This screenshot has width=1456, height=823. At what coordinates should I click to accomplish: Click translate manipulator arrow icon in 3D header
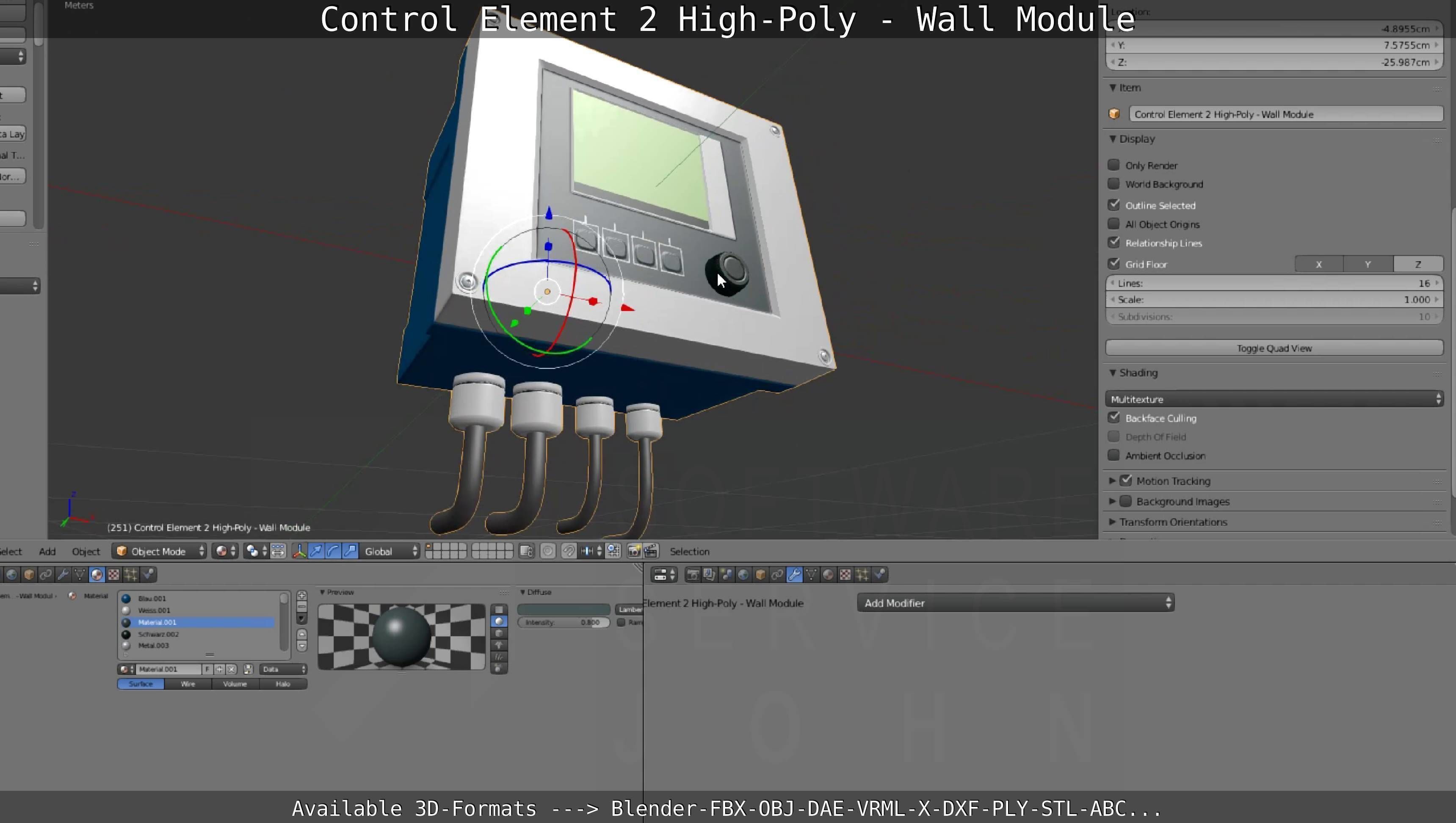[317, 551]
